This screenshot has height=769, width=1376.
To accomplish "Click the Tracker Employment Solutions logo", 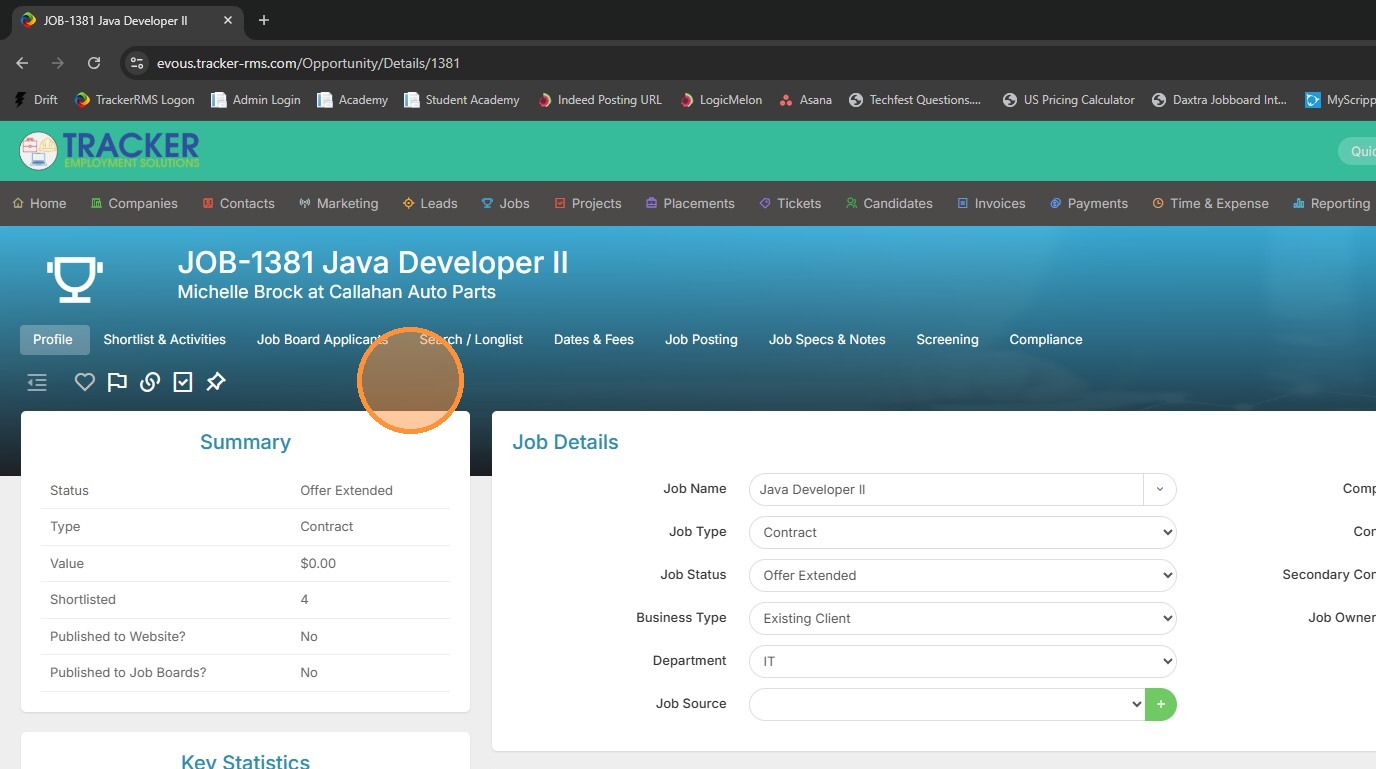I will point(110,151).
